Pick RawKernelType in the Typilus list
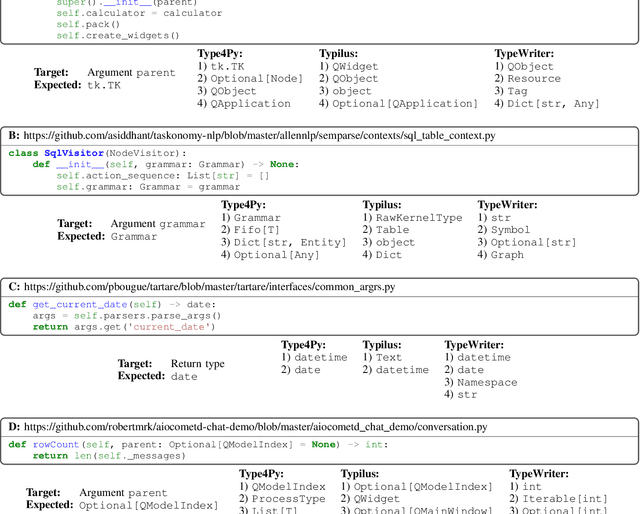This screenshot has width=640, height=514. [418, 217]
